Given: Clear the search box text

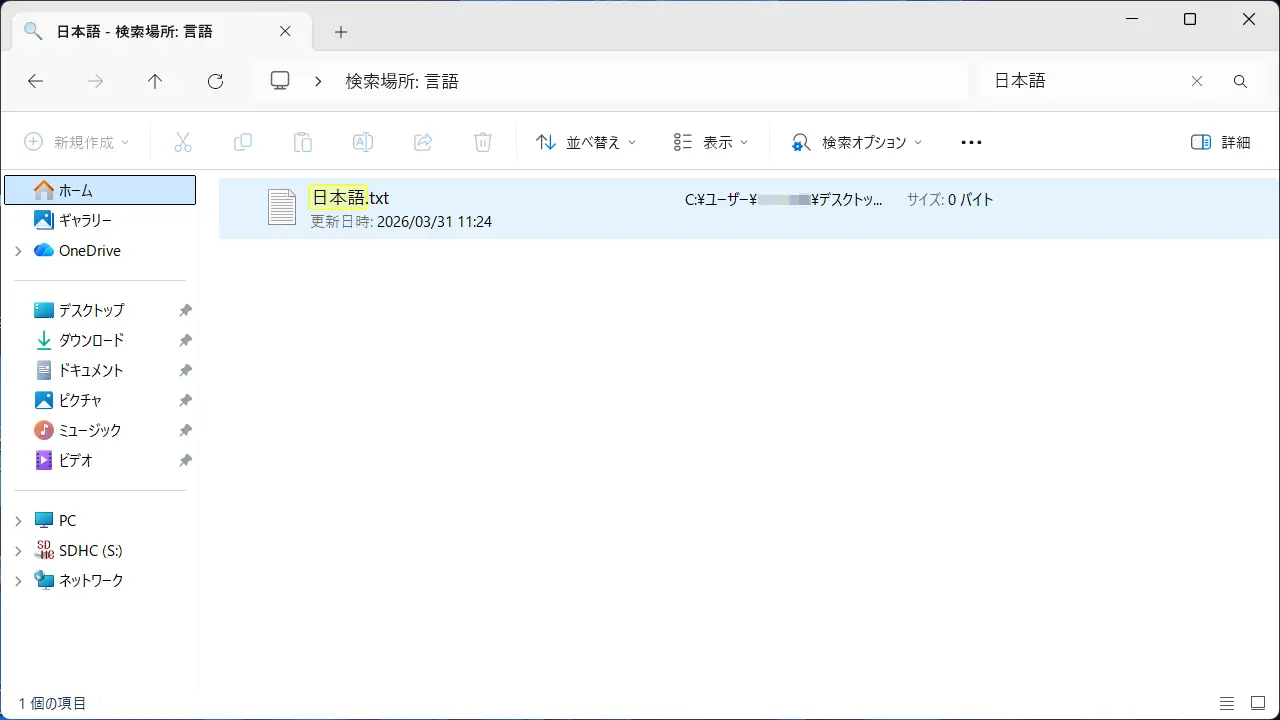Looking at the screenshot, I should point(1197,82).
